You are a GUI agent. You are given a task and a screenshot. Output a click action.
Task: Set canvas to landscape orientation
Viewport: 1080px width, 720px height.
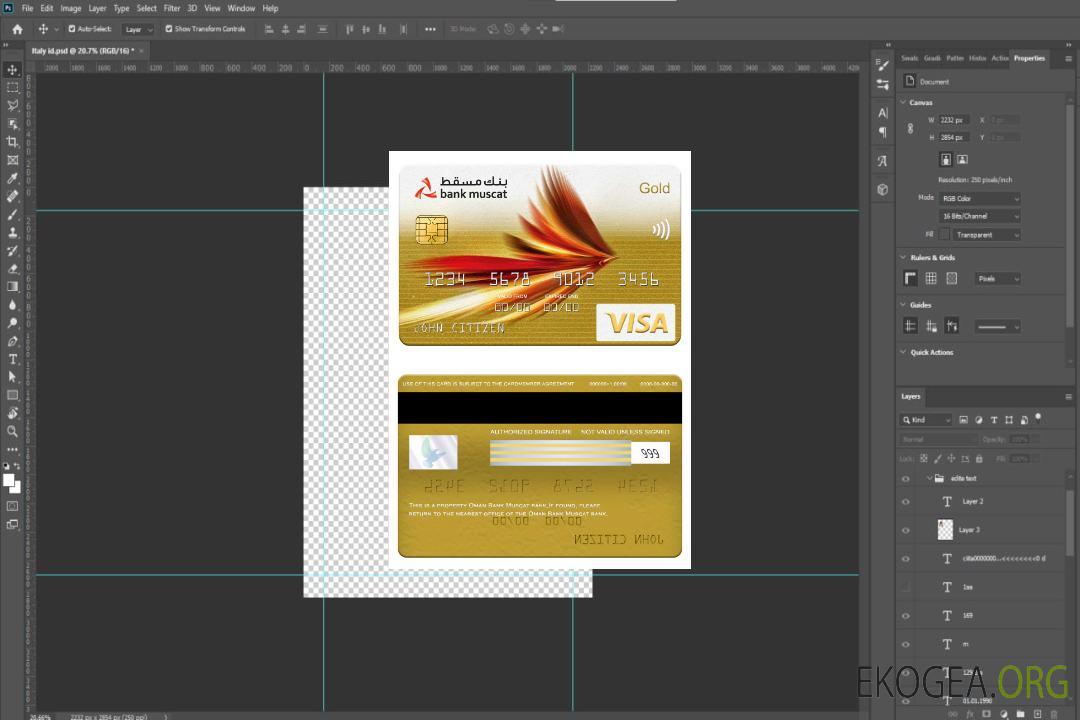tap(962, 160)
